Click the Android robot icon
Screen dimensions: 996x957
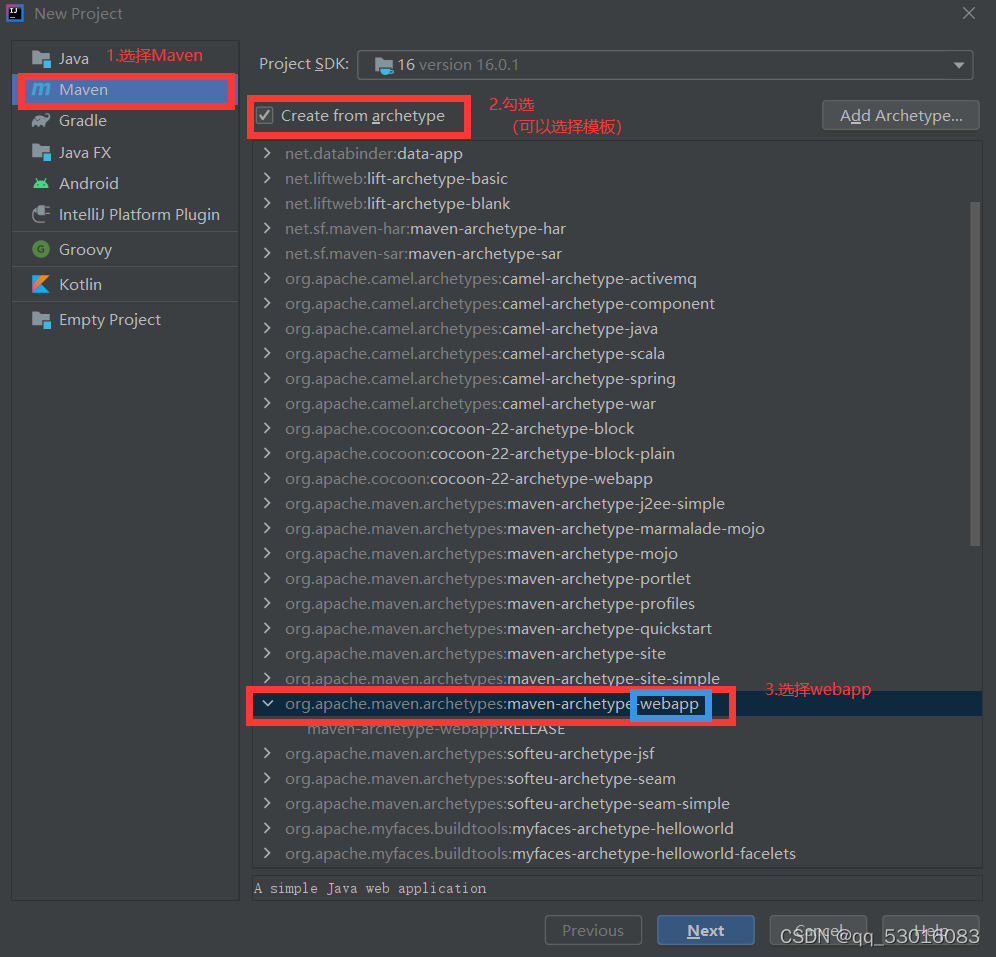coord(41,184)
